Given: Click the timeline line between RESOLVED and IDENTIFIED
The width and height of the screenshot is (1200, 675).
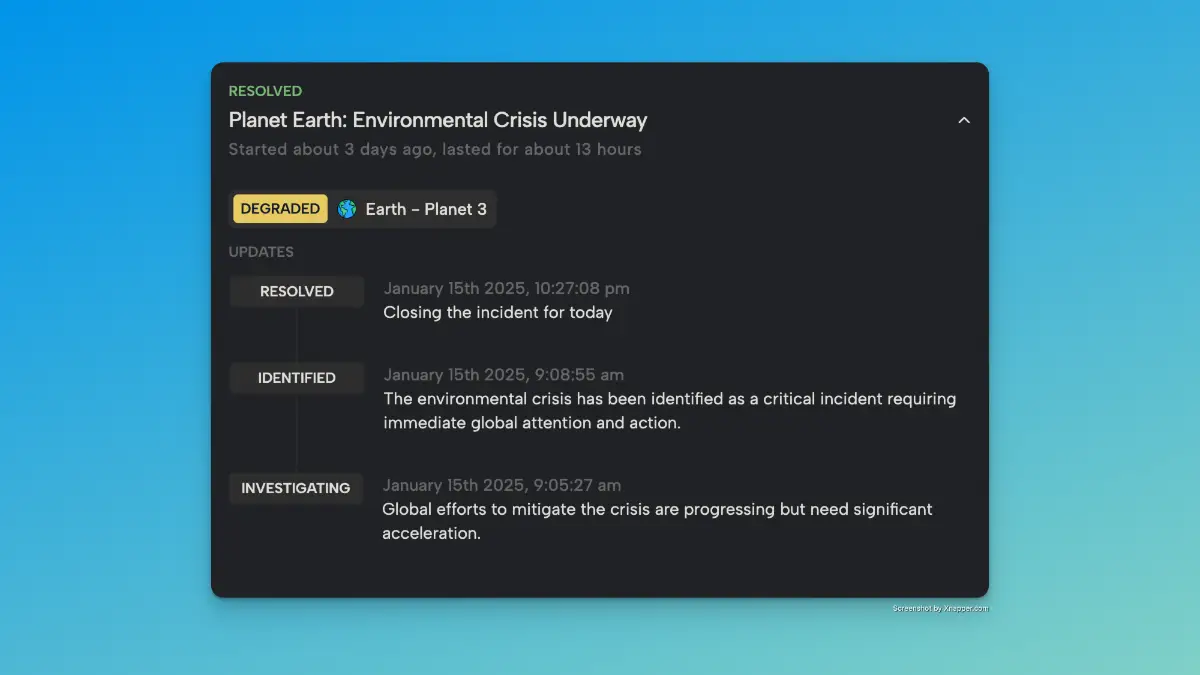Looking at the screenshot, I should tap(297, 335).
